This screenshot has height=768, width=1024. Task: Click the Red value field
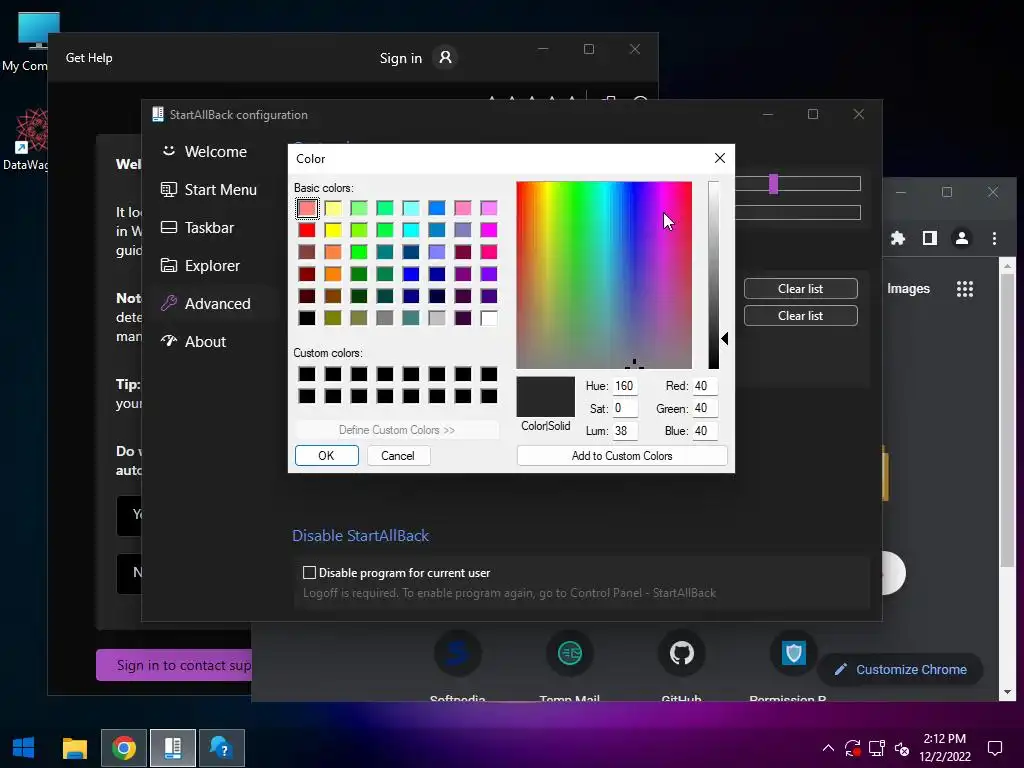705,386
